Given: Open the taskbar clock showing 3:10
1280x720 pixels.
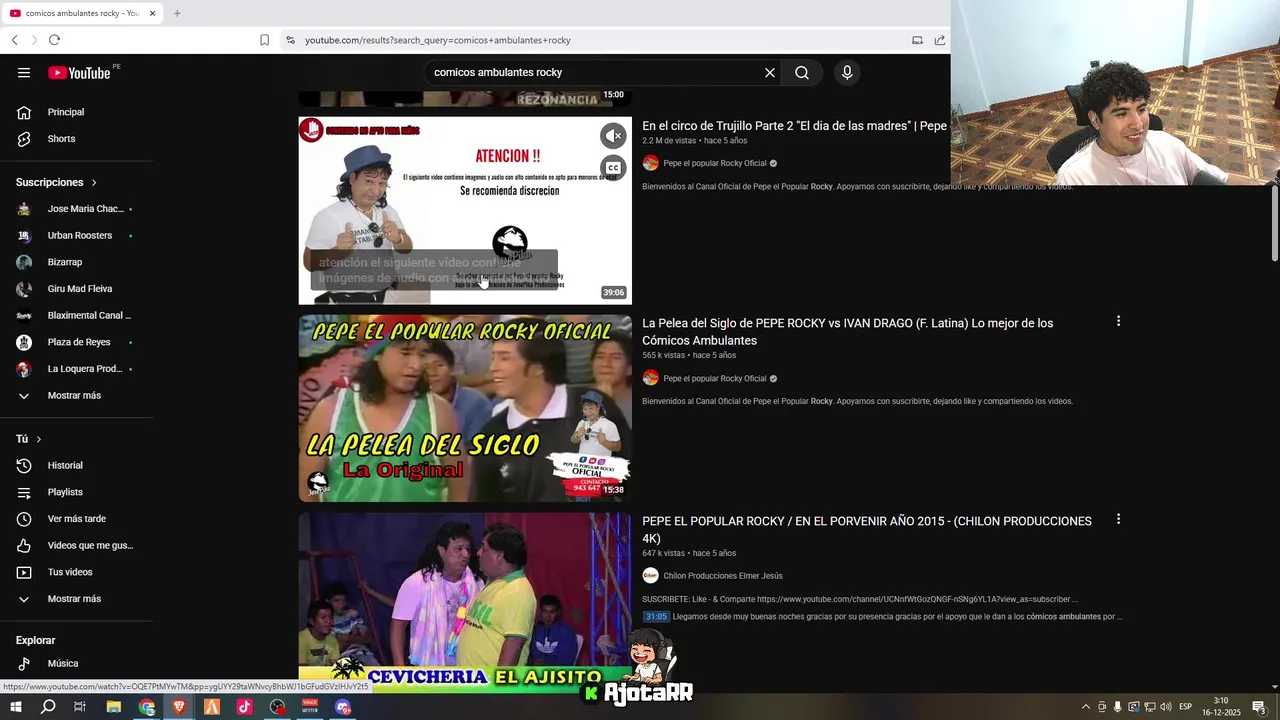Looking at the screenshot, I should 1220,707.
